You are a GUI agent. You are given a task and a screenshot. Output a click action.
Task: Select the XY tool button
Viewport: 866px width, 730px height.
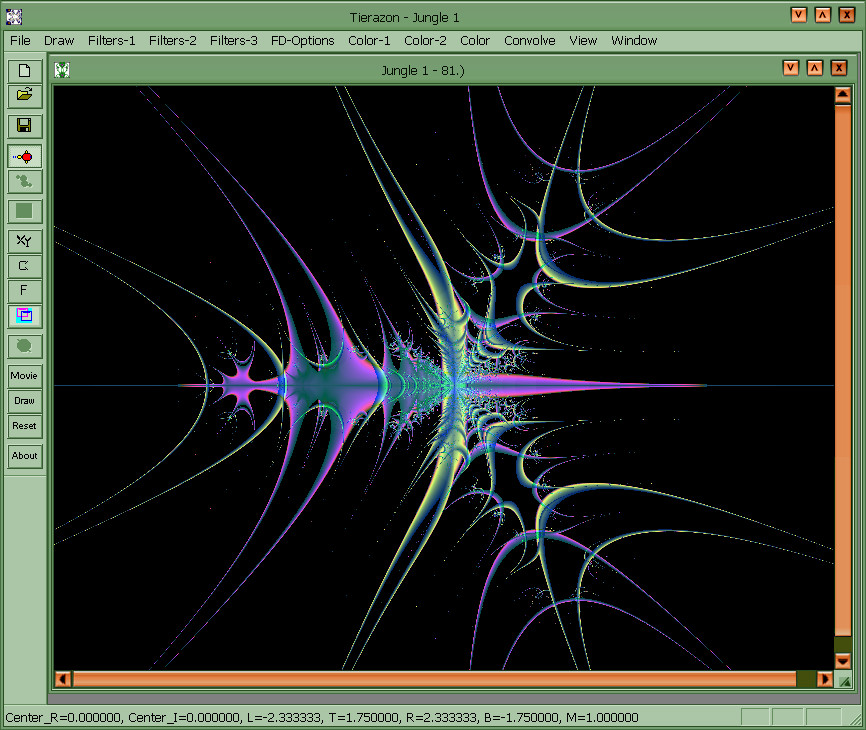pyautogui.click(x=25, y=241)
